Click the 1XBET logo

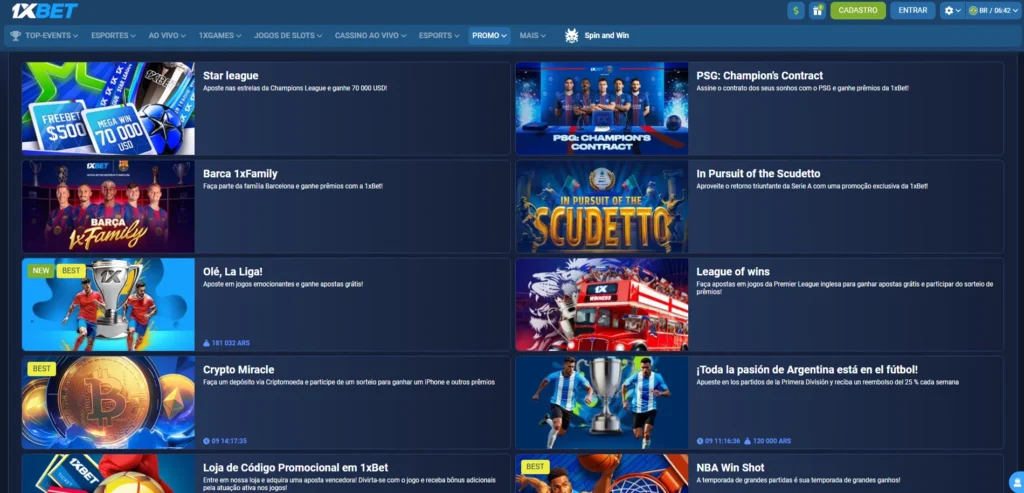pyautogui.click(x=44, y=11)
